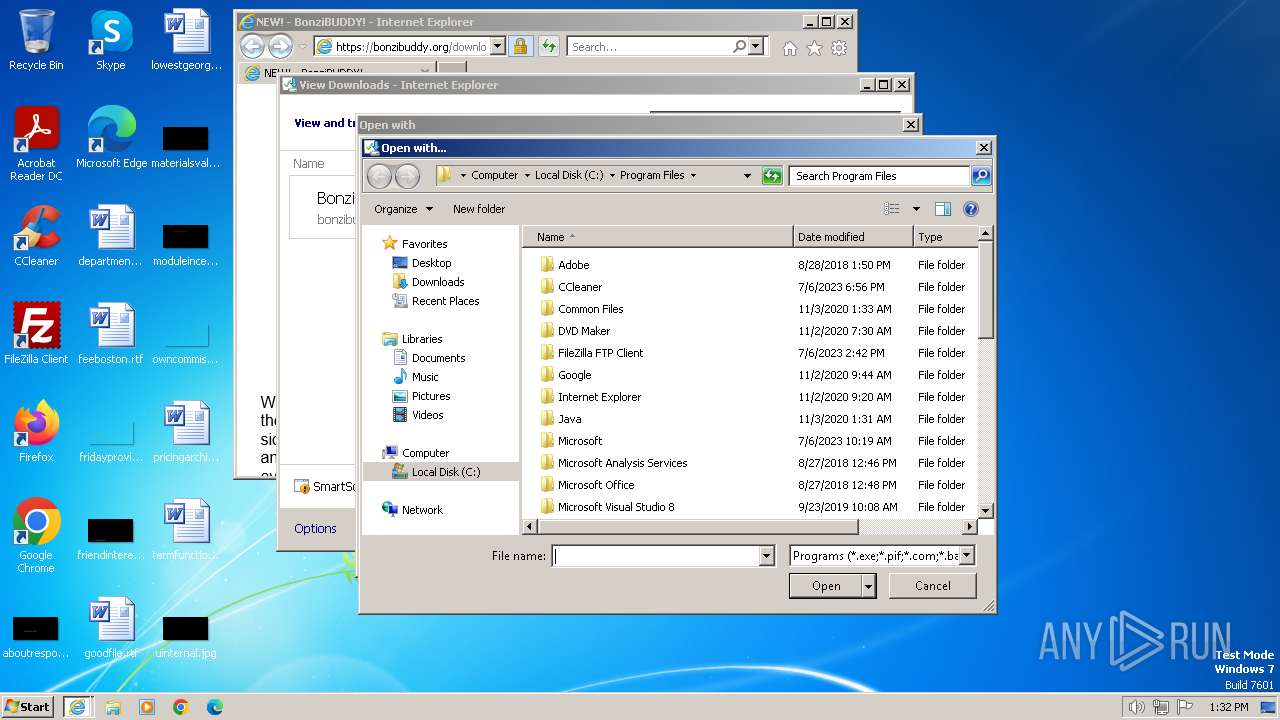Open the Google Chrome desktop shortcut
Screen dimensions: 1280x720
tap(36, 536)
